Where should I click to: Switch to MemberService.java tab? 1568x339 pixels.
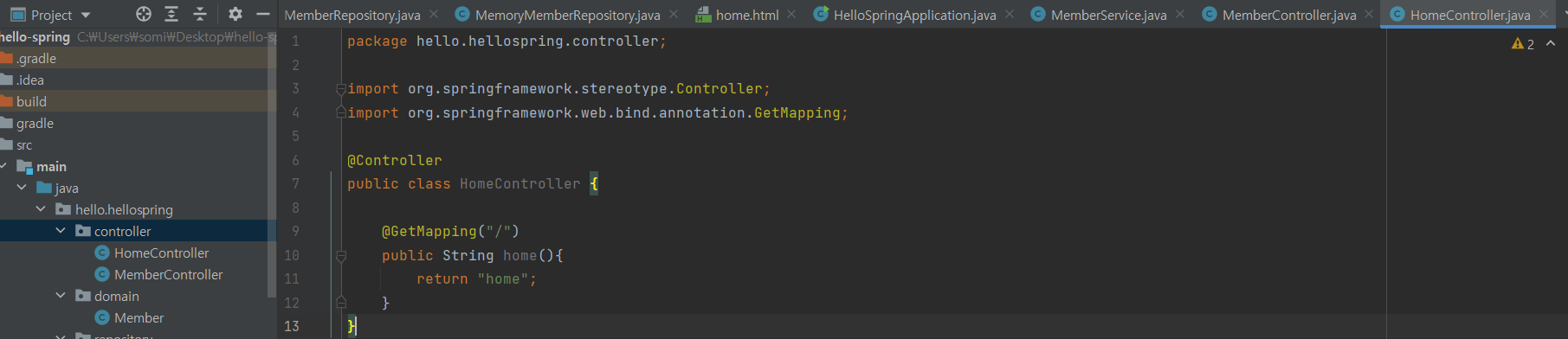tap(1108, 15)
